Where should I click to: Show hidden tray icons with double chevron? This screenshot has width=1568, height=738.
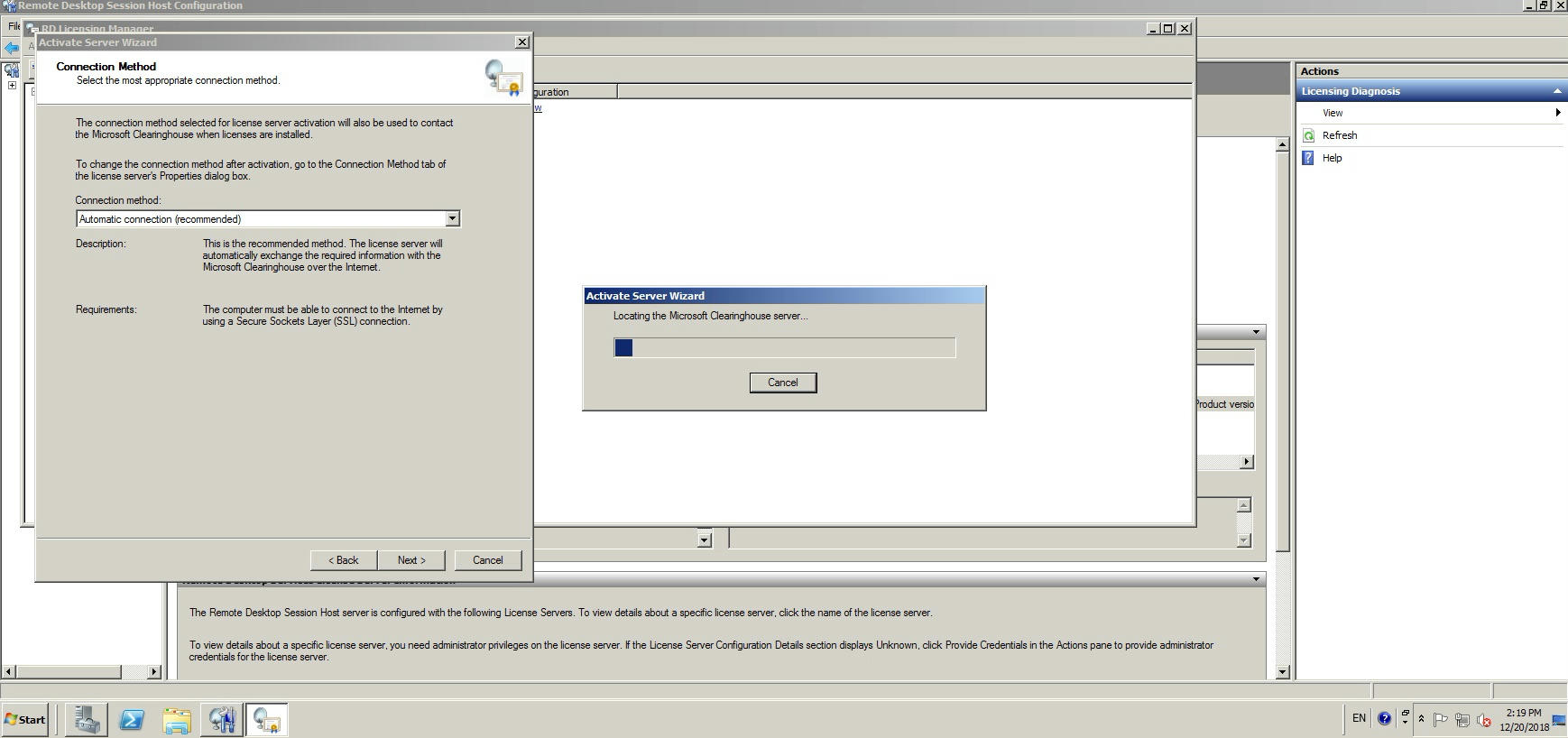(x=1421, y=719)
